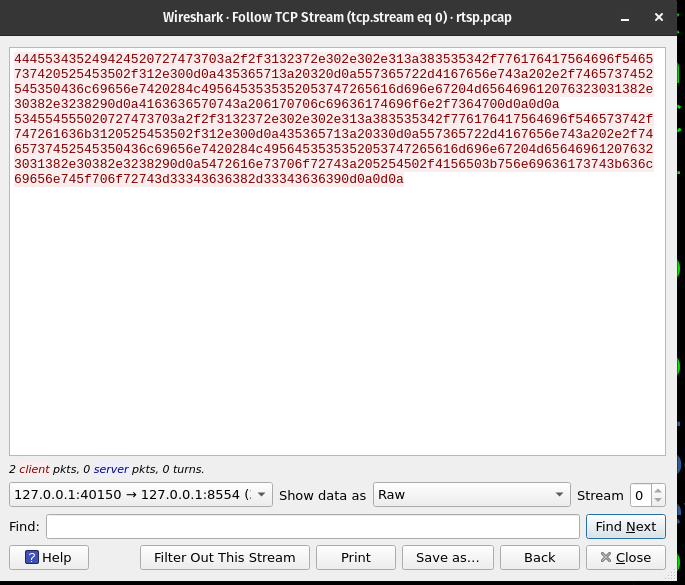Click the Help button with question mark icon
This screenshot has width=685, height=585.
point(49,557)
